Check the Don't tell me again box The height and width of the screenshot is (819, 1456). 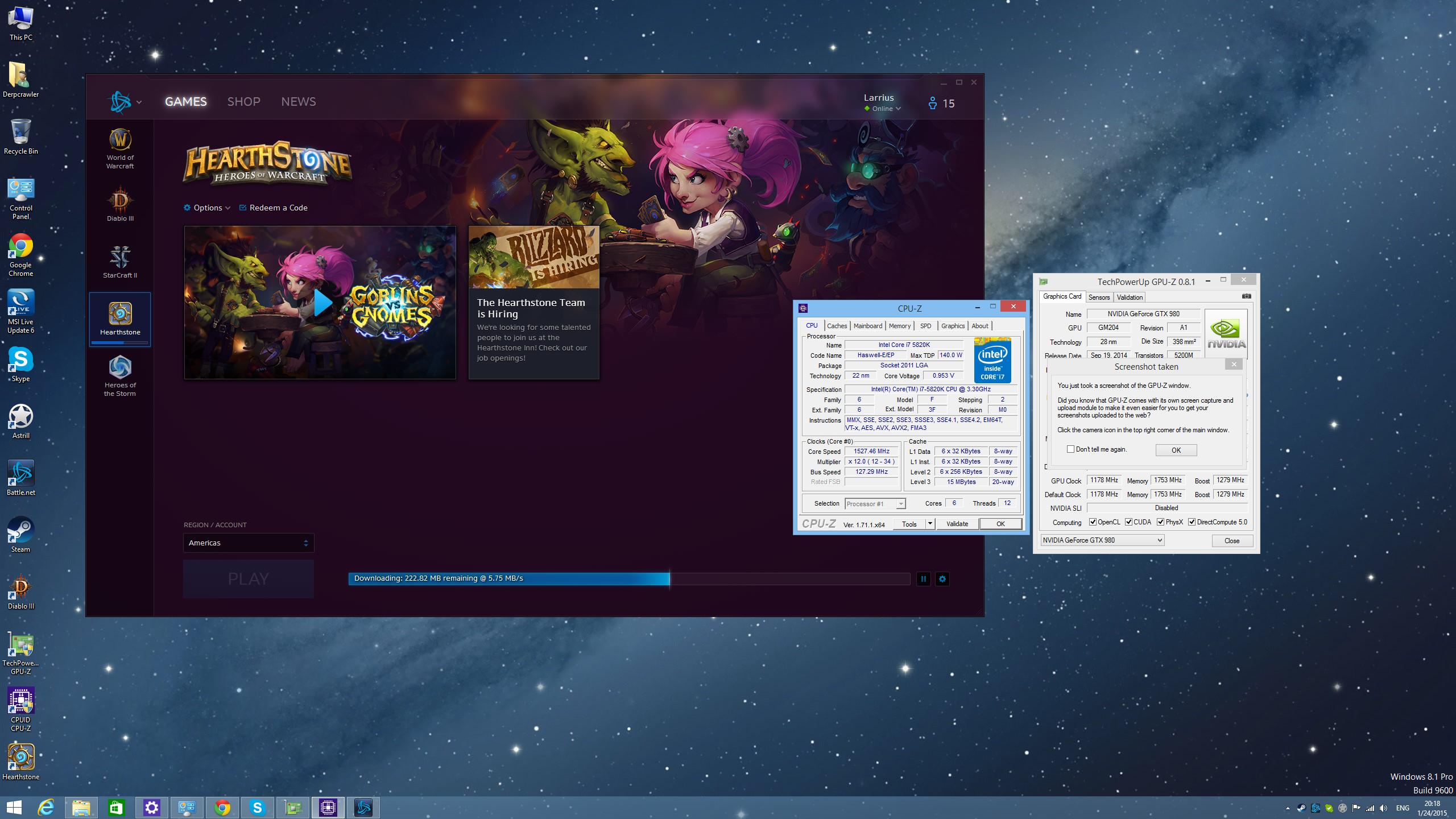pyautogui.click(x=1071, y=449)
